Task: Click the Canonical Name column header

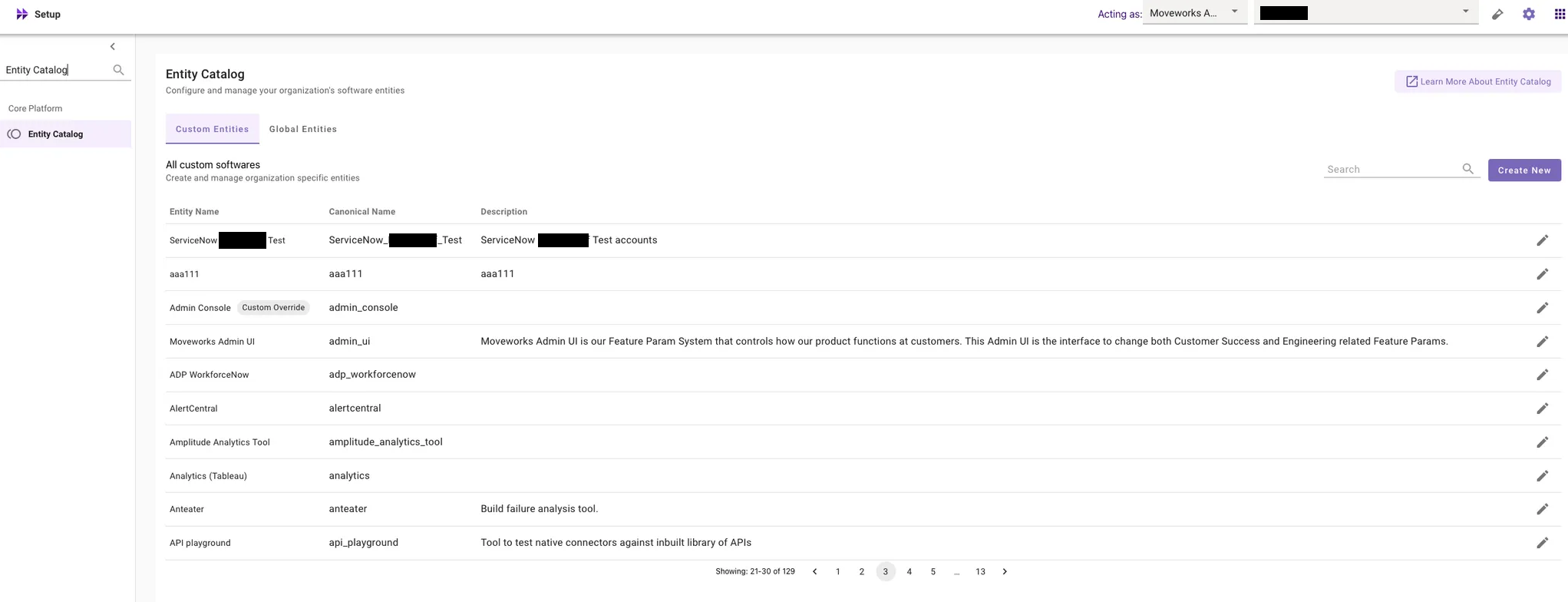Action: [x=362, y=212]
